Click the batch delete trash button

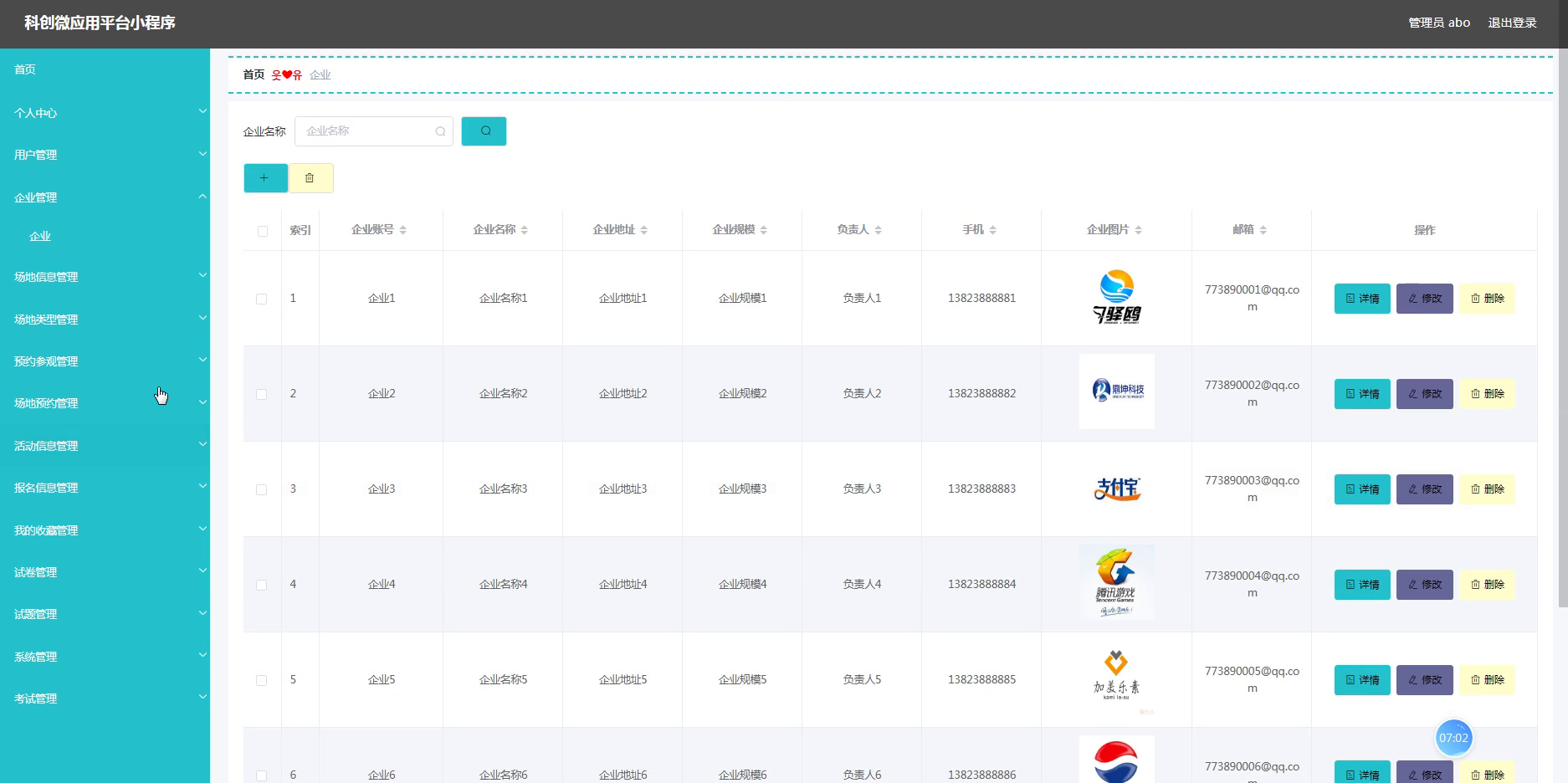click(x=310, y=178)
